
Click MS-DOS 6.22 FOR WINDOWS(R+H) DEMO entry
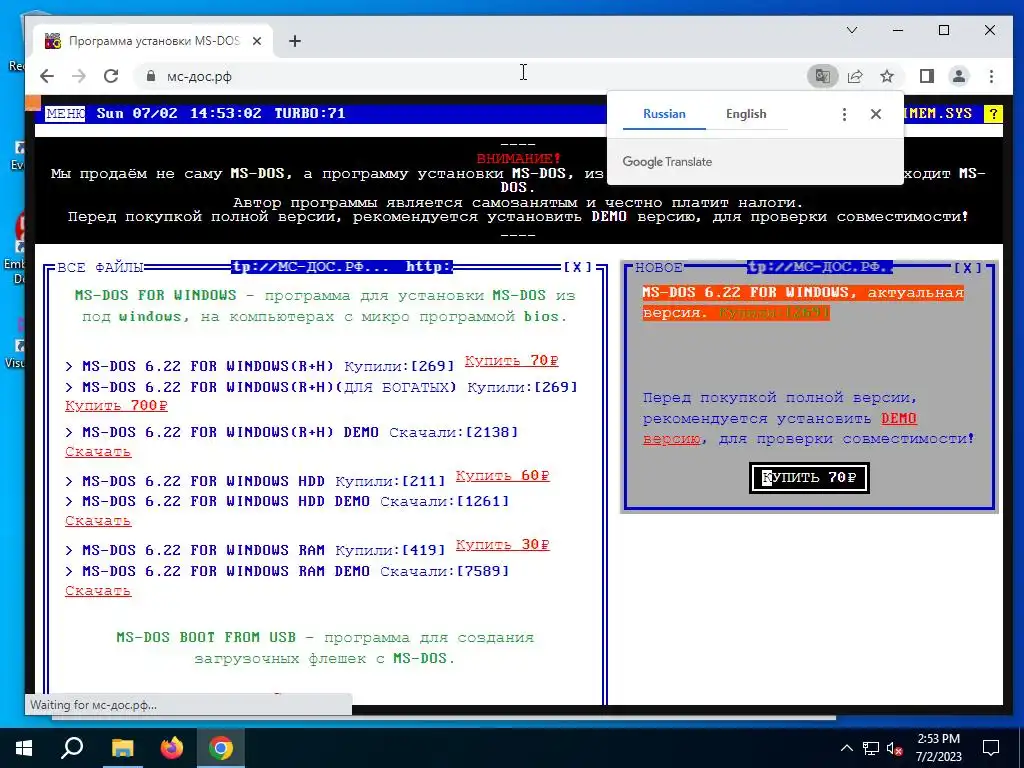click(230, 432)
